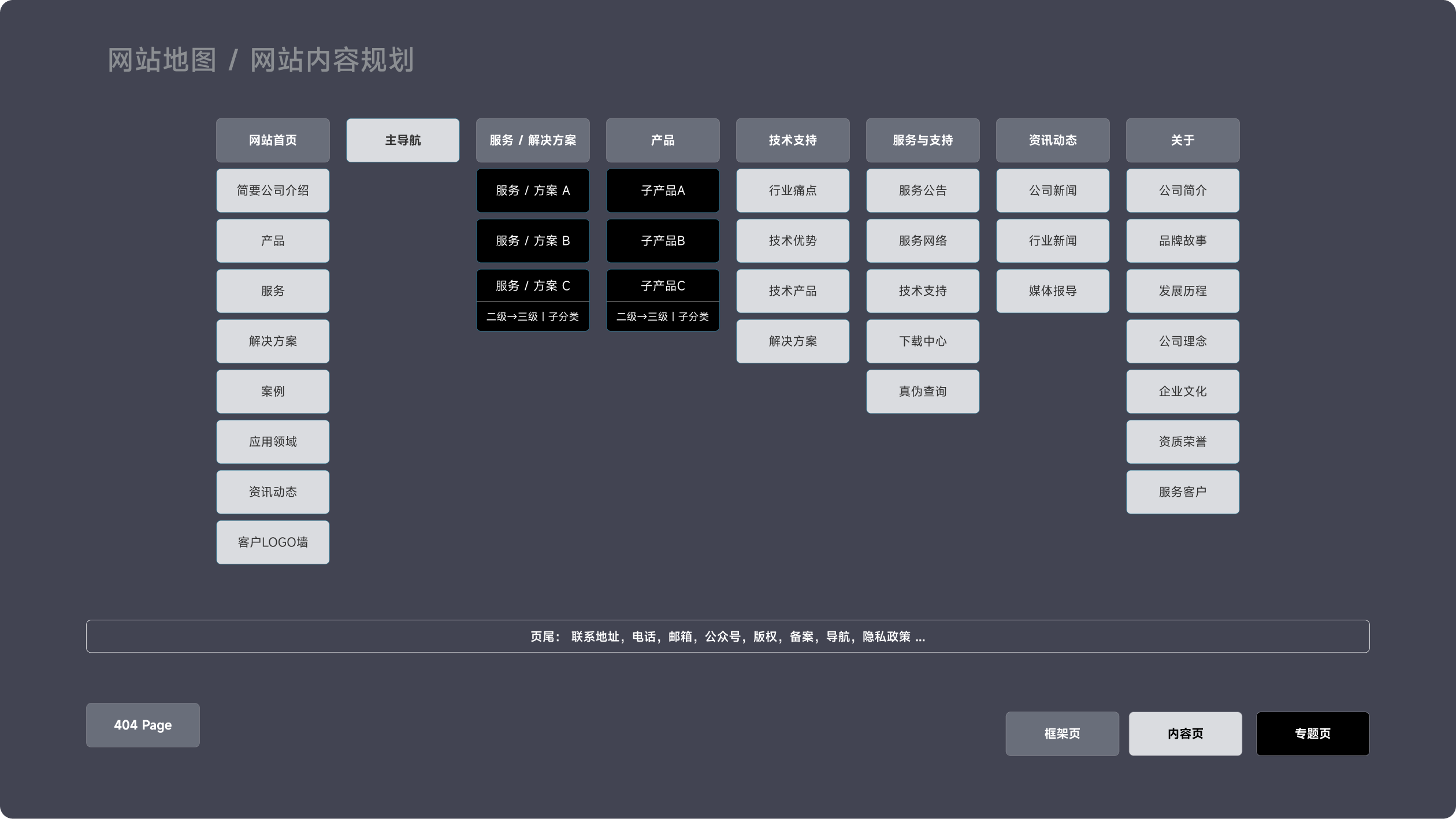
Task: Click the 专题页 legend button
Action: click(x=1312, y=734)
